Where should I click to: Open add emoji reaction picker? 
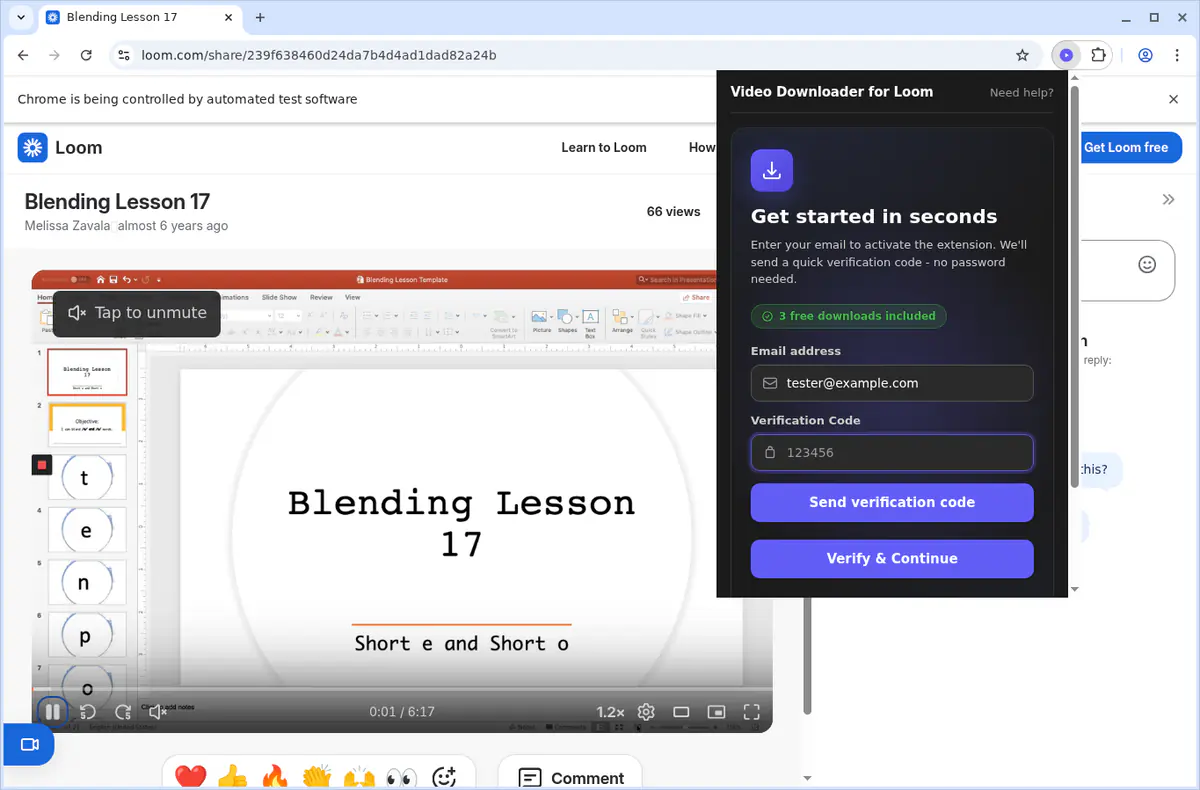[x=444, y=777]
